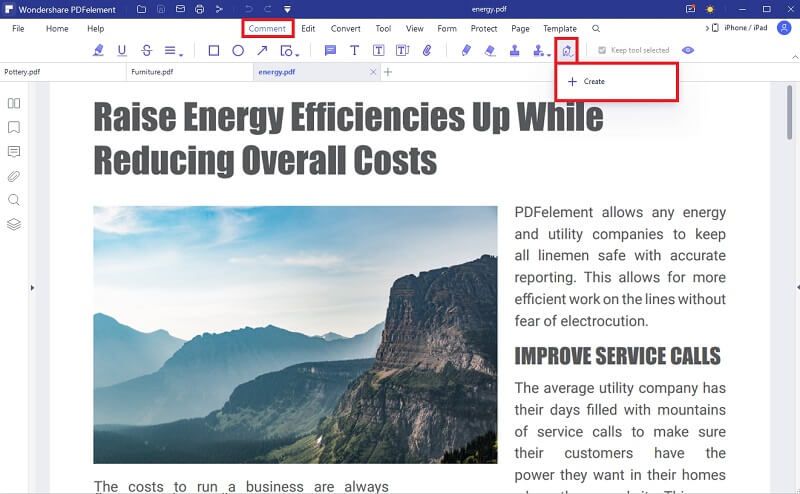Select the Stamp tool
This screenshot has width=800, height=494.
point(514,50)
